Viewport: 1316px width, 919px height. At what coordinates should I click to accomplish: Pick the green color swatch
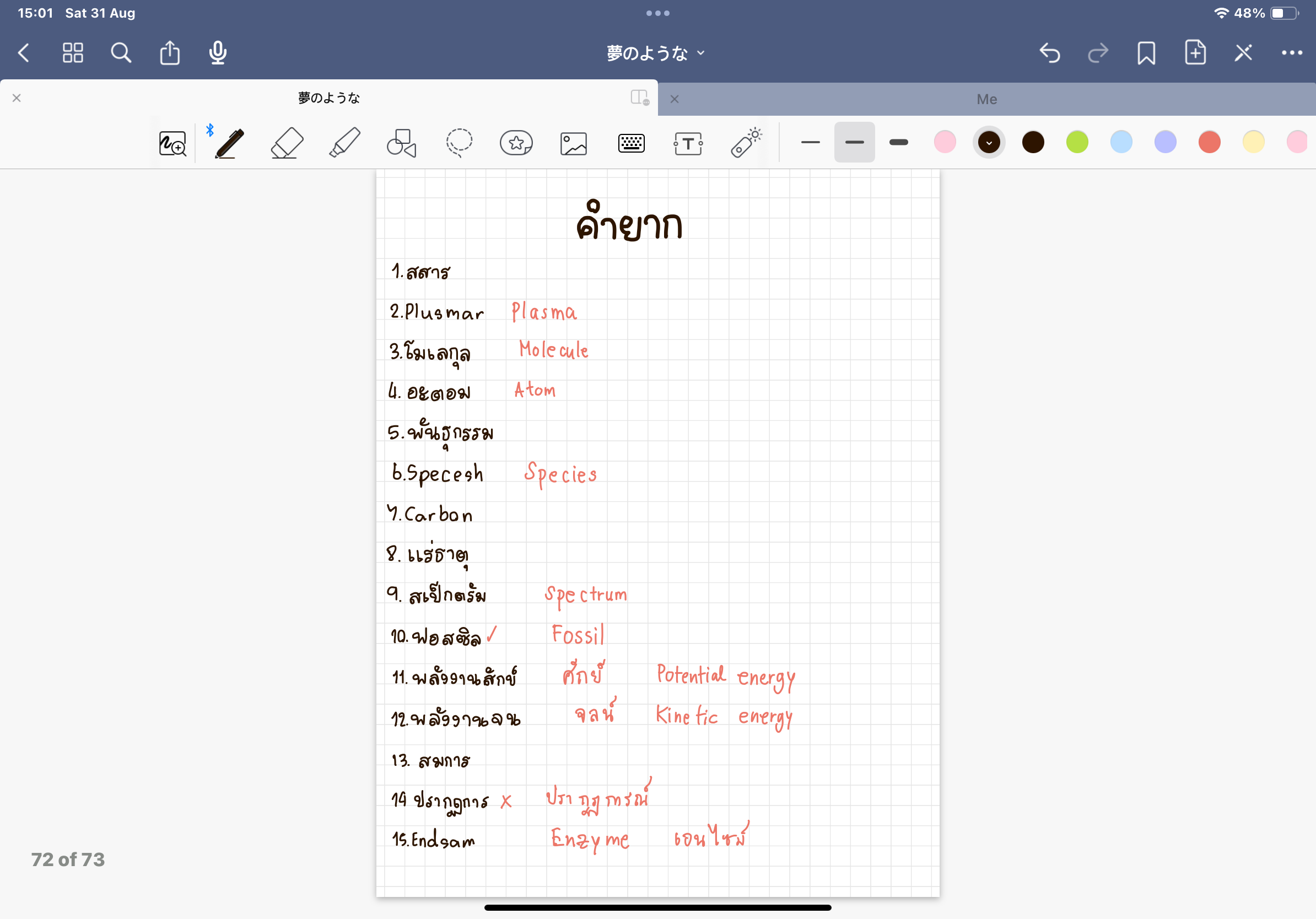pyautogui.click(x=1077, y=142)
